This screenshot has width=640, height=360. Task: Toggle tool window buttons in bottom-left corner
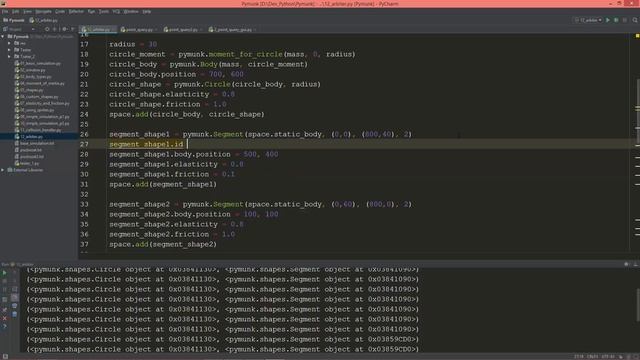(x=5, y=357)
